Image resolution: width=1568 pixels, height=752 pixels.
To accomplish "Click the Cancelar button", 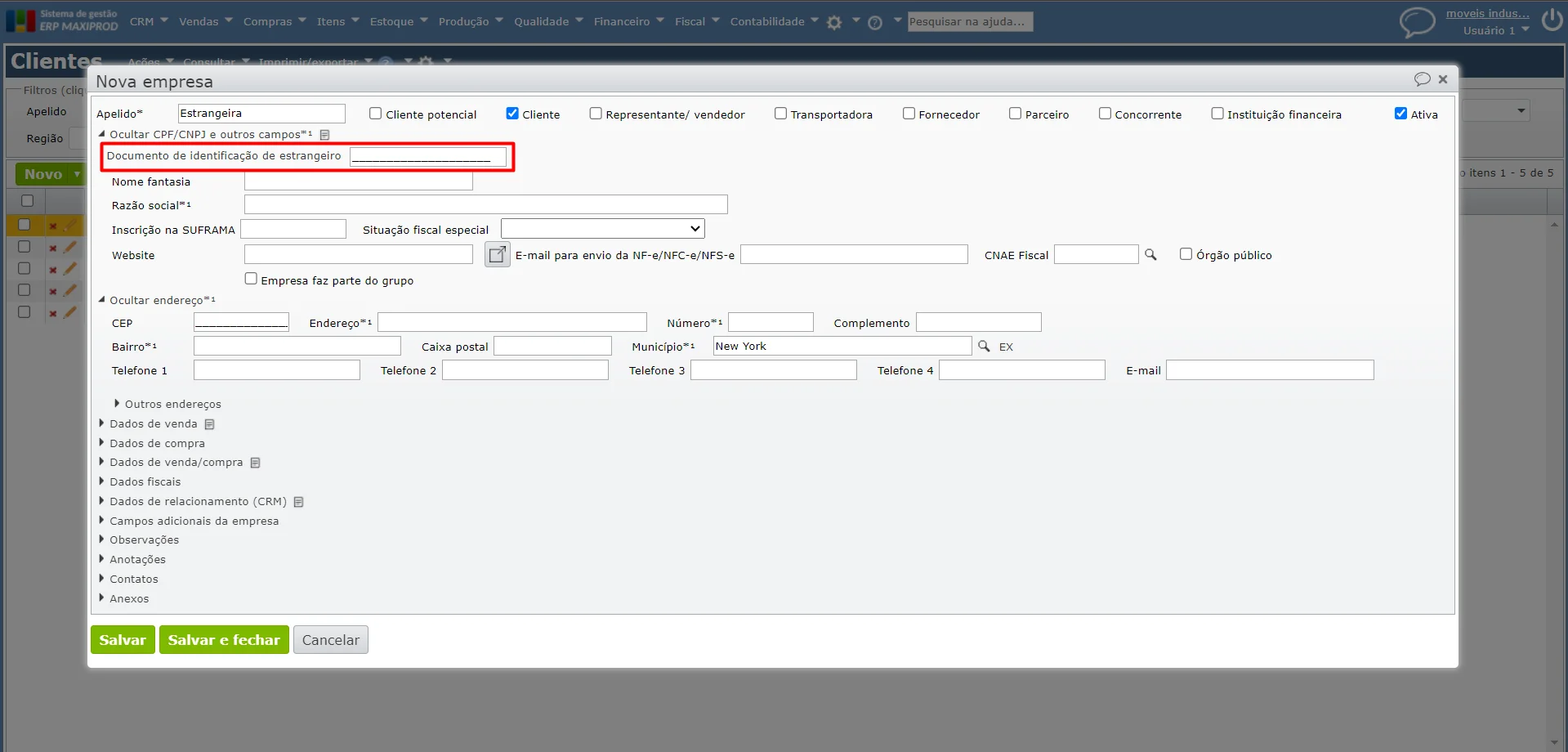I will click(331, 640).
